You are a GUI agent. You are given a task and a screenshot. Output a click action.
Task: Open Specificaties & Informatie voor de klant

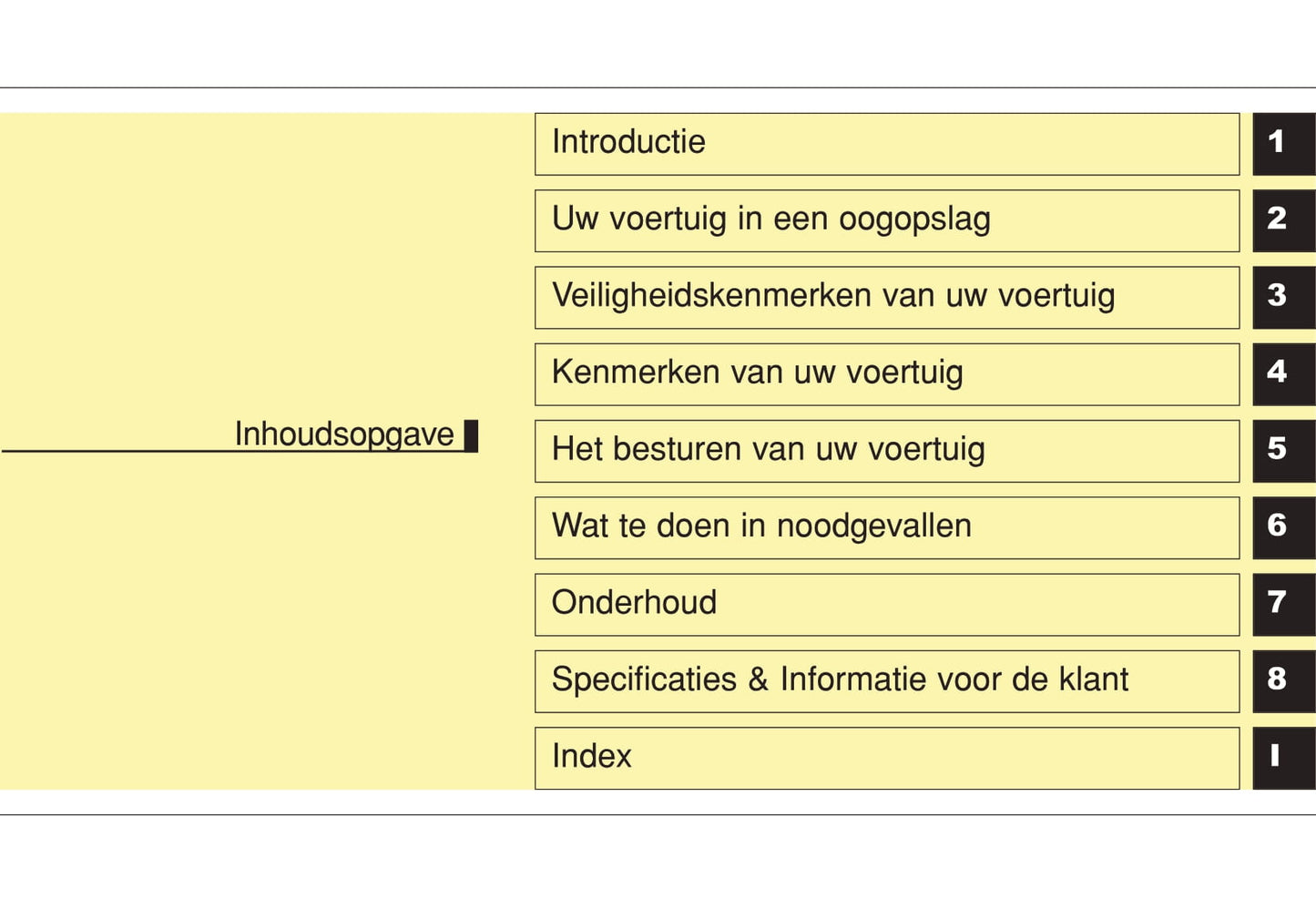(x=886, y=681)
